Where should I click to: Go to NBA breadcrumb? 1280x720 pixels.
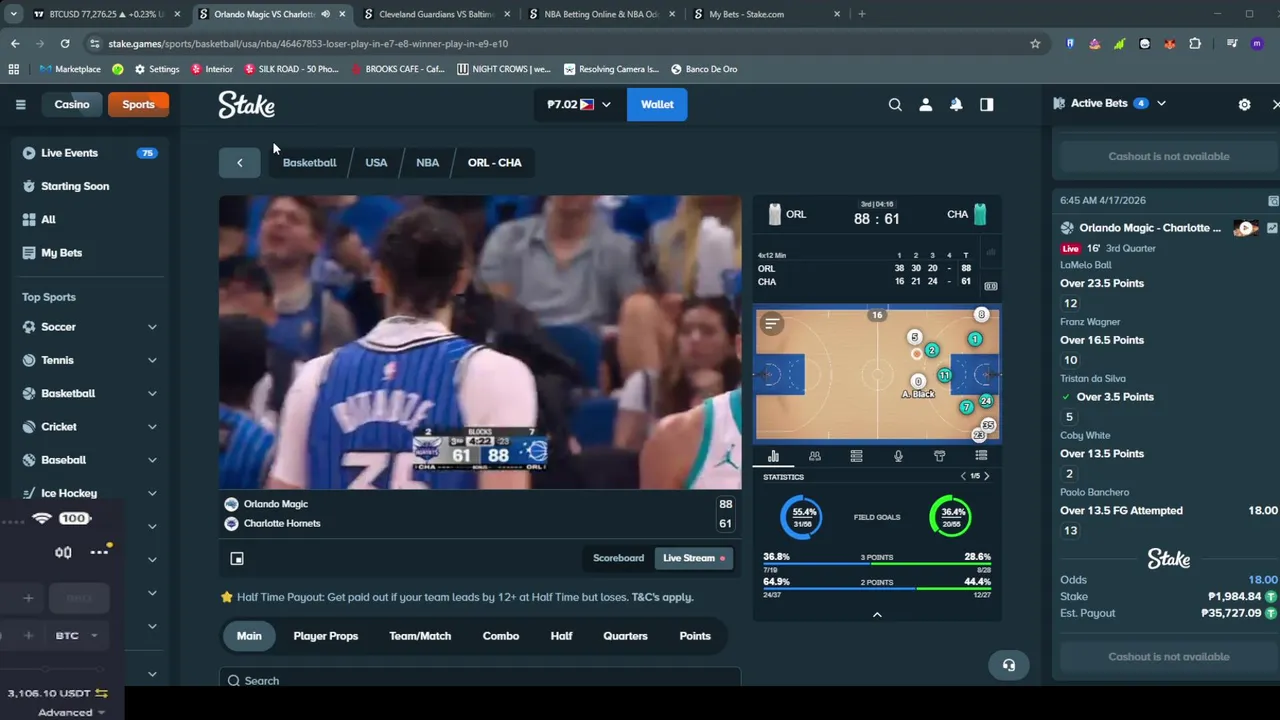pos(427,162)
